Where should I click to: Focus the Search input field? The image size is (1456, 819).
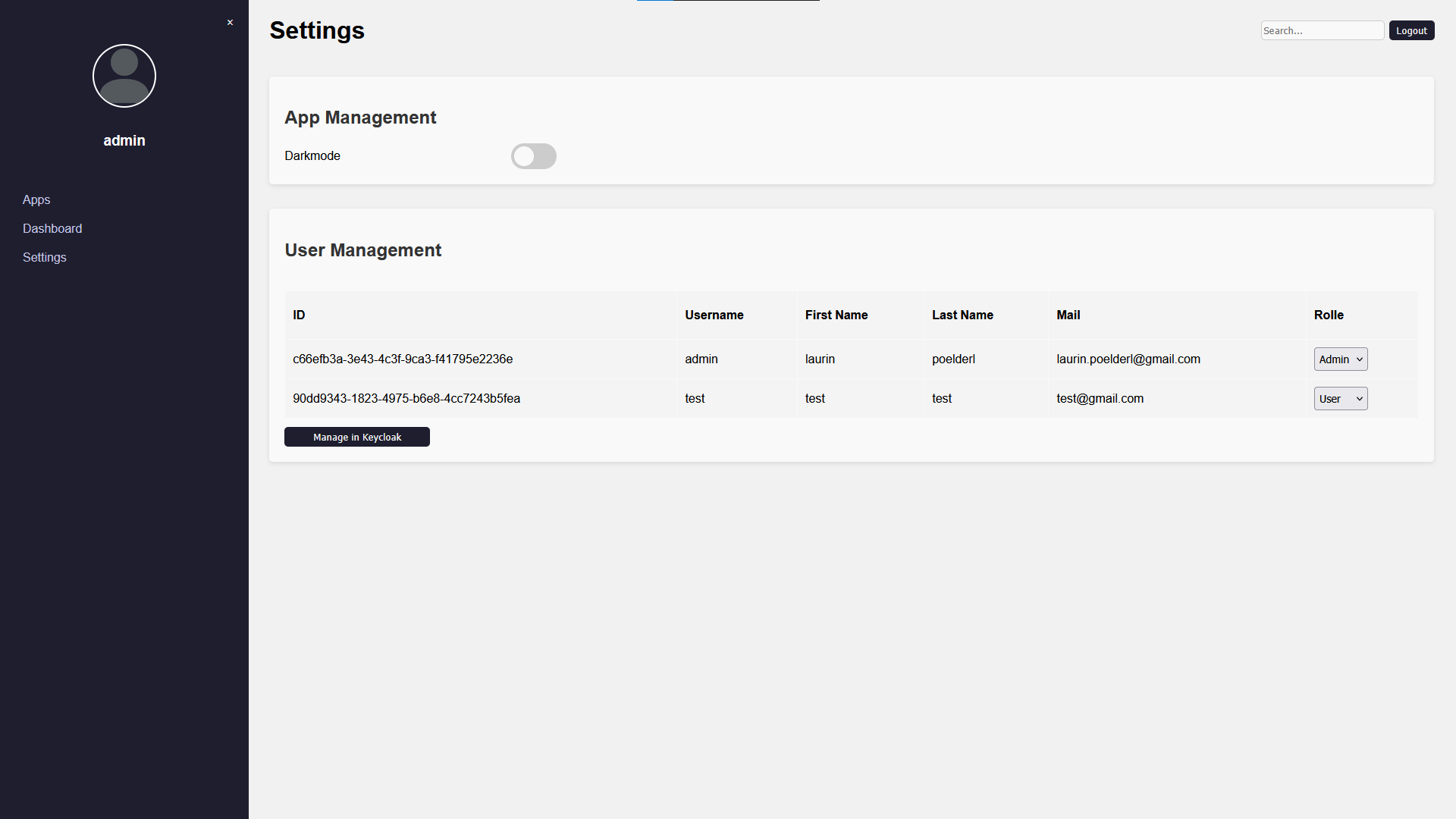pyautogui.click(x=1322, y=30)
